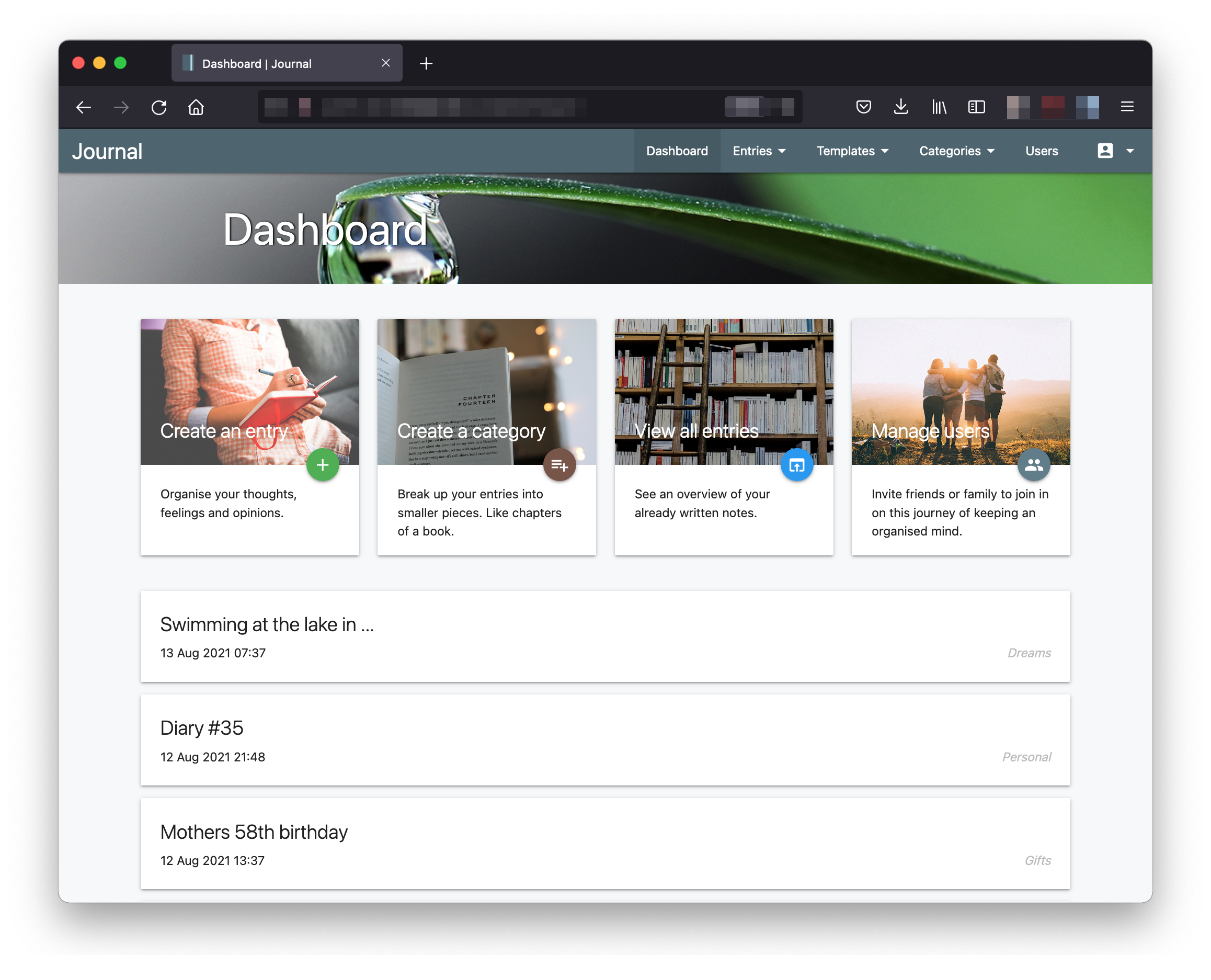
Task: Open browser downloads arrow icon
Action: (x=900, y=107)
